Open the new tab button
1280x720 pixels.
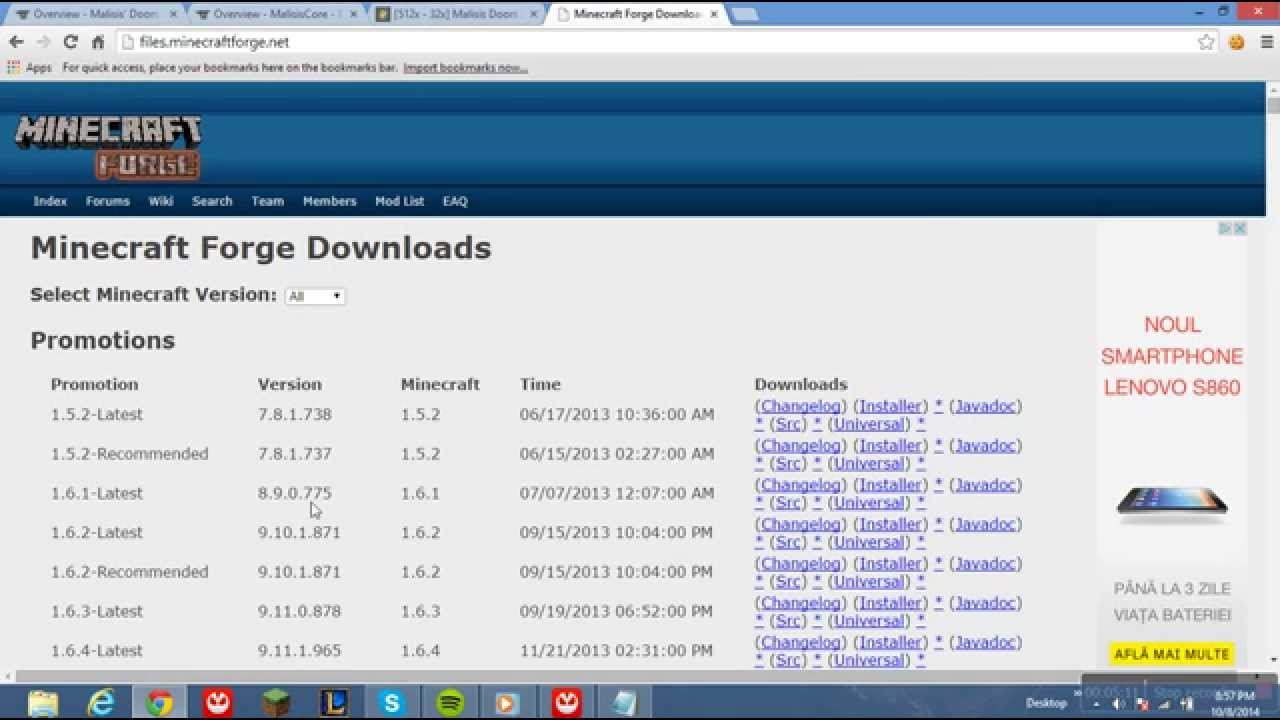click(744, 15)
